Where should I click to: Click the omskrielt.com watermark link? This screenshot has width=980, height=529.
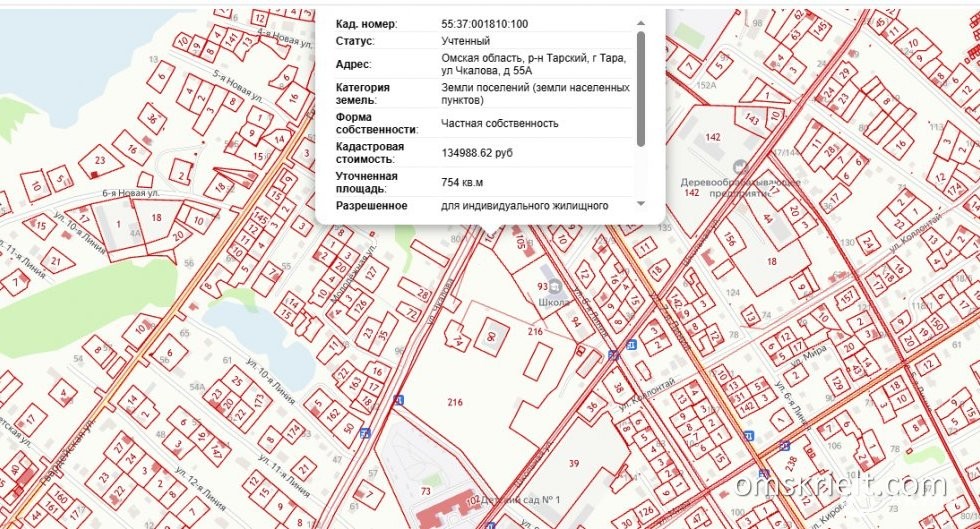839,486
